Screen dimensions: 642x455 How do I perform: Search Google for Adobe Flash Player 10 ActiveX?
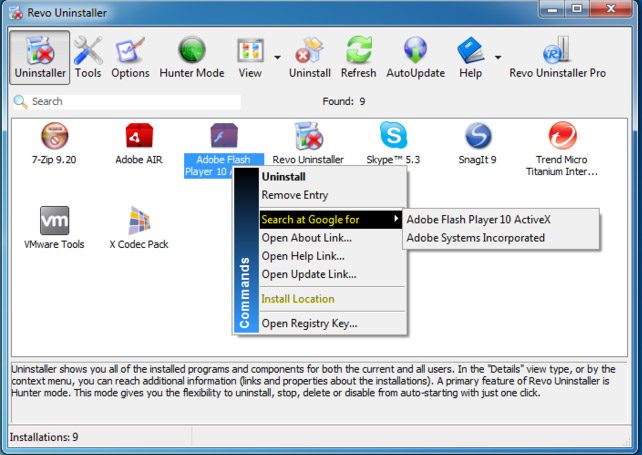(501, 220)
